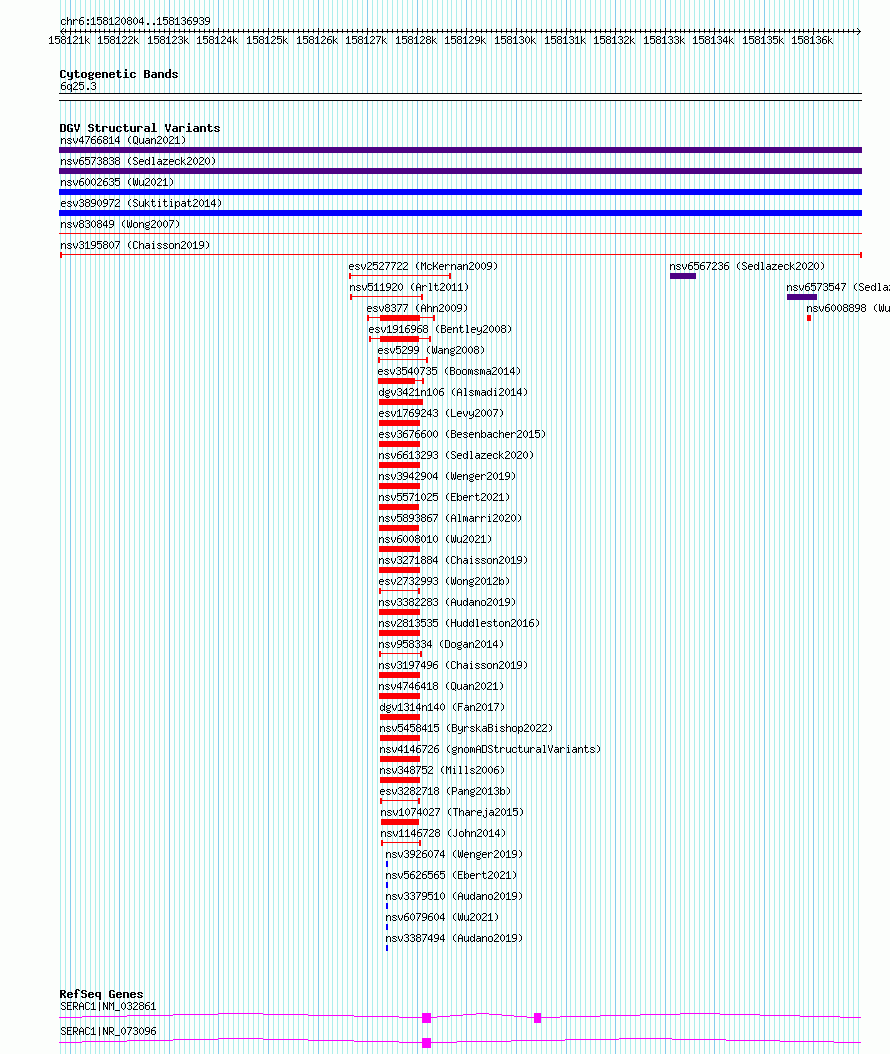Screen dimensions: 890x1054
Task: Open the nsv1146728 (John2014) variant
Action: [x=443, y=834]
